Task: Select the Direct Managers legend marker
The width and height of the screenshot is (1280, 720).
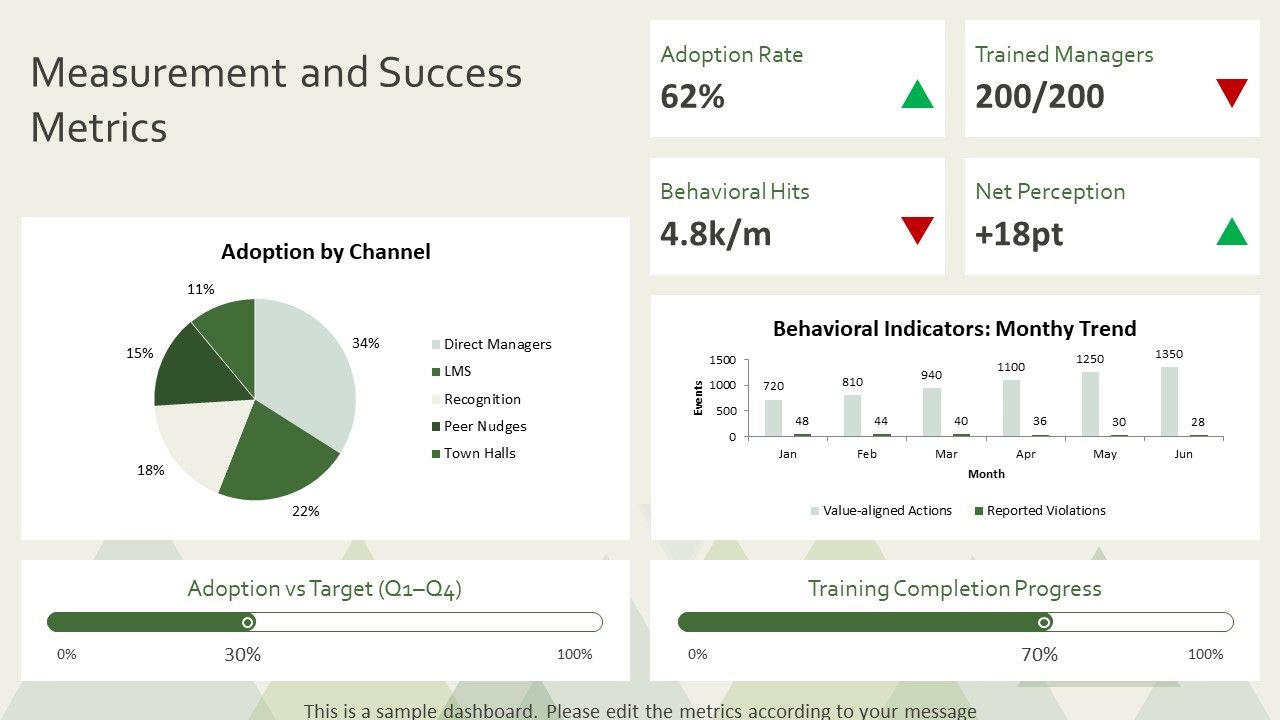Action: (x=436, y=345)
